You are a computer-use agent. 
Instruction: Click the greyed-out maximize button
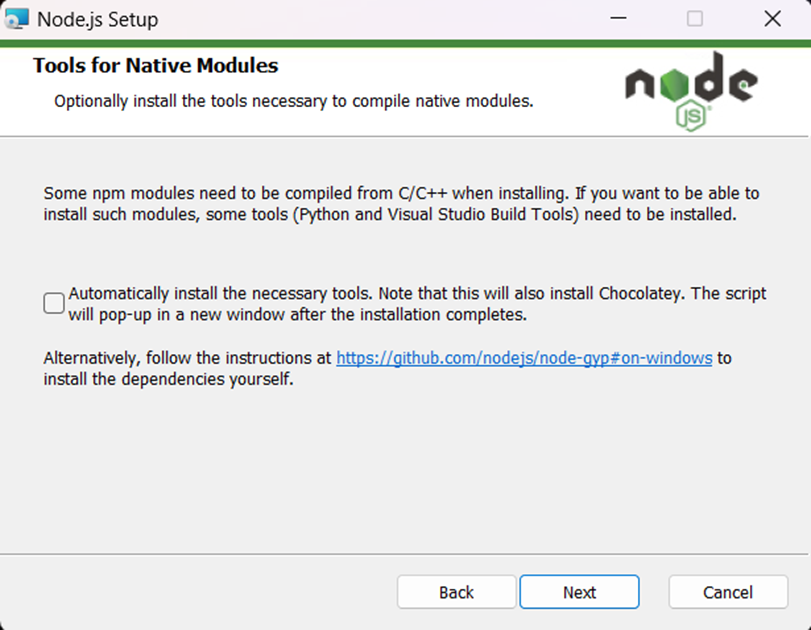[695, 19]
